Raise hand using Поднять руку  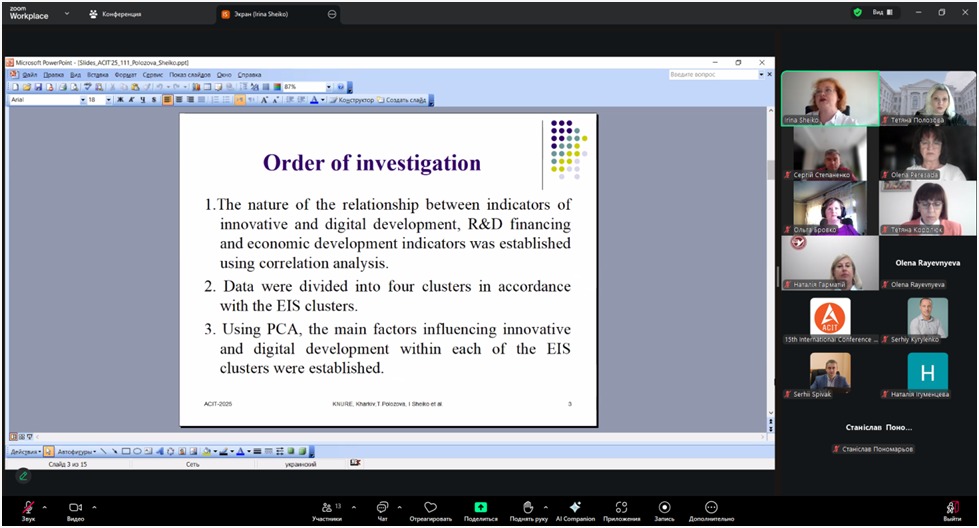528,508
